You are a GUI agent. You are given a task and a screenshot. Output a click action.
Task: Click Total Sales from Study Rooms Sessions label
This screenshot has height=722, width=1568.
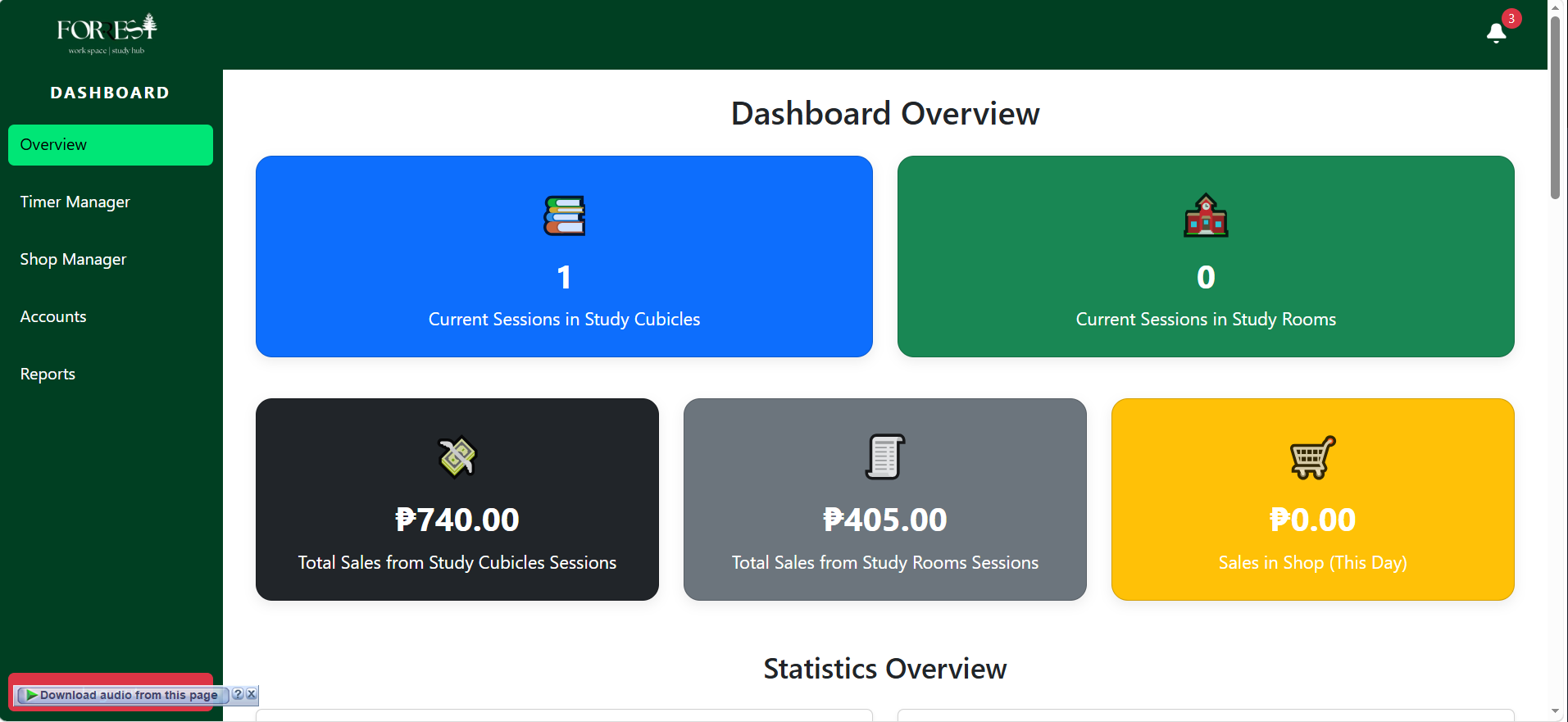885,563
